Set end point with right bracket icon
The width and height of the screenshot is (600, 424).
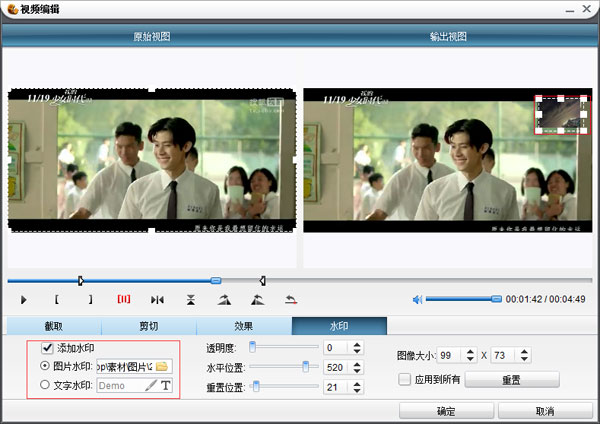click(x=90, y=299)
